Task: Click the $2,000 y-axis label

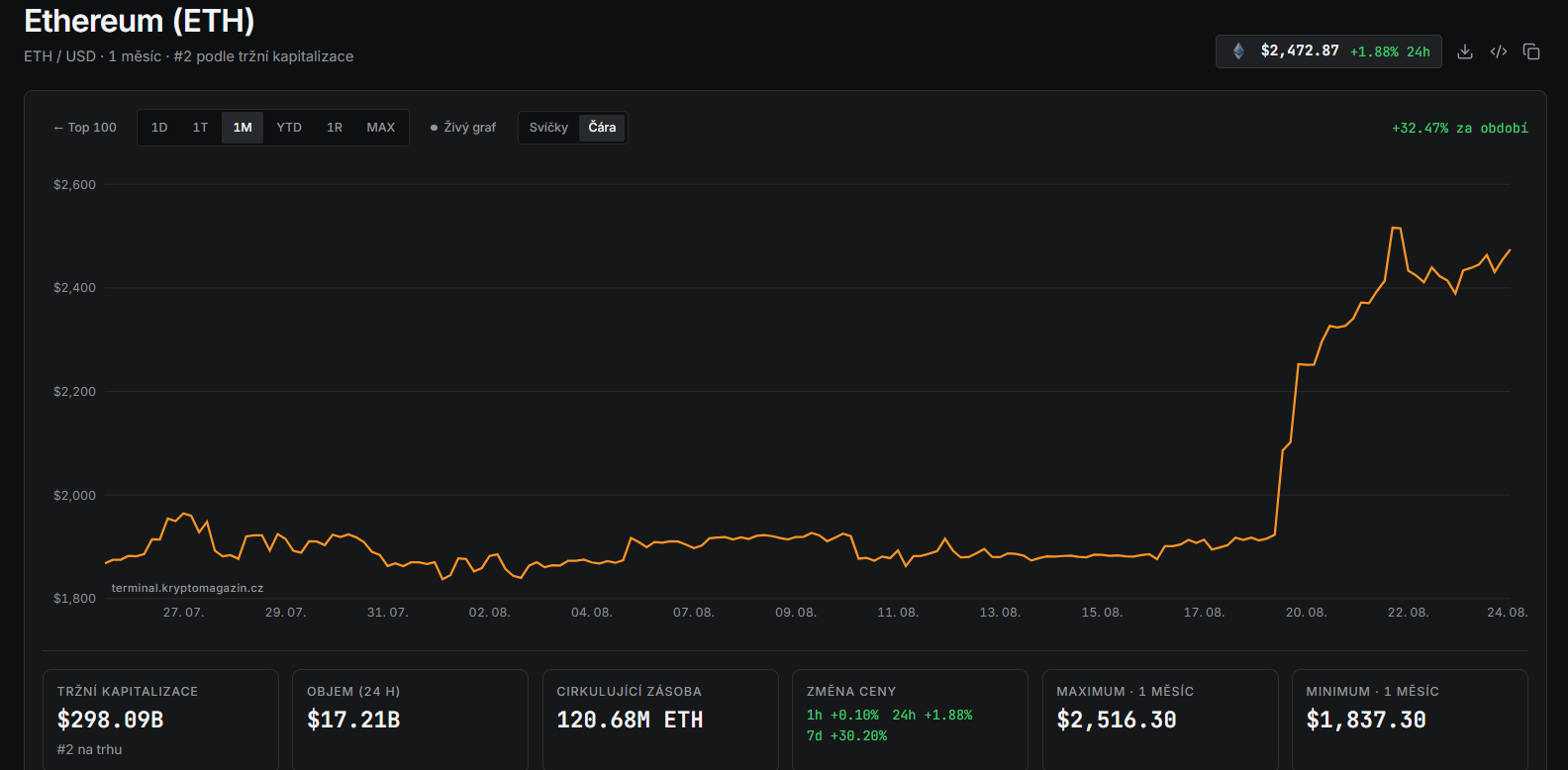Action: coord(75,496)
